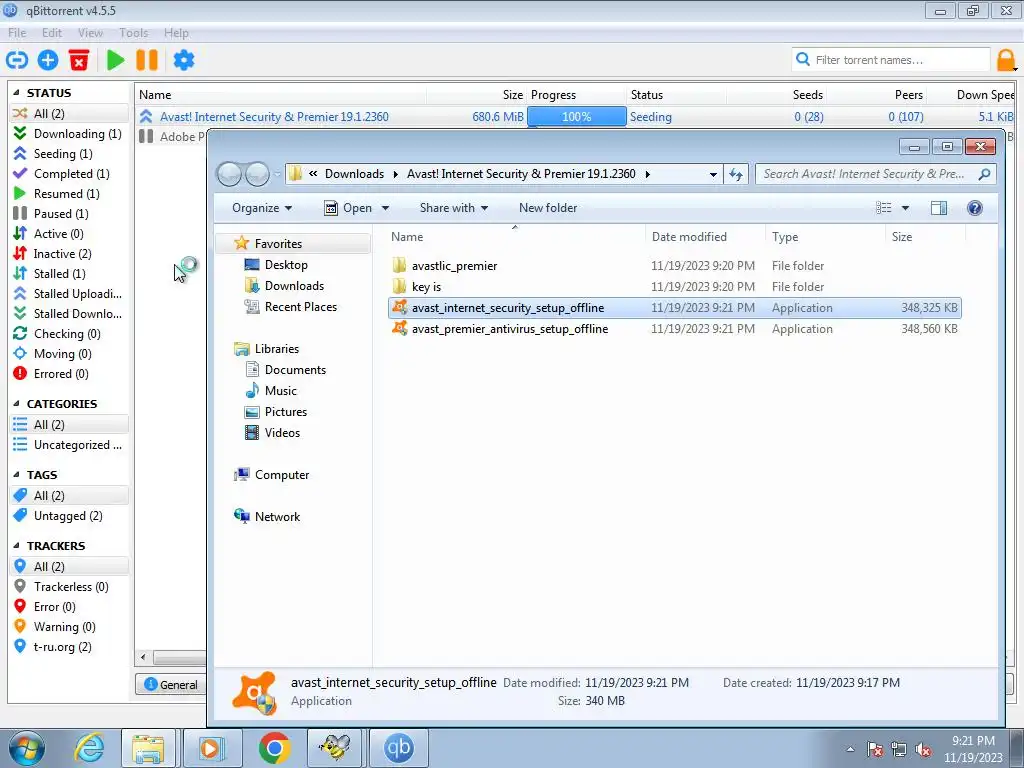Open the Organize dropdown menu
The height and width of the screenshot is (768, 1024).
click(x=262, y=208)
